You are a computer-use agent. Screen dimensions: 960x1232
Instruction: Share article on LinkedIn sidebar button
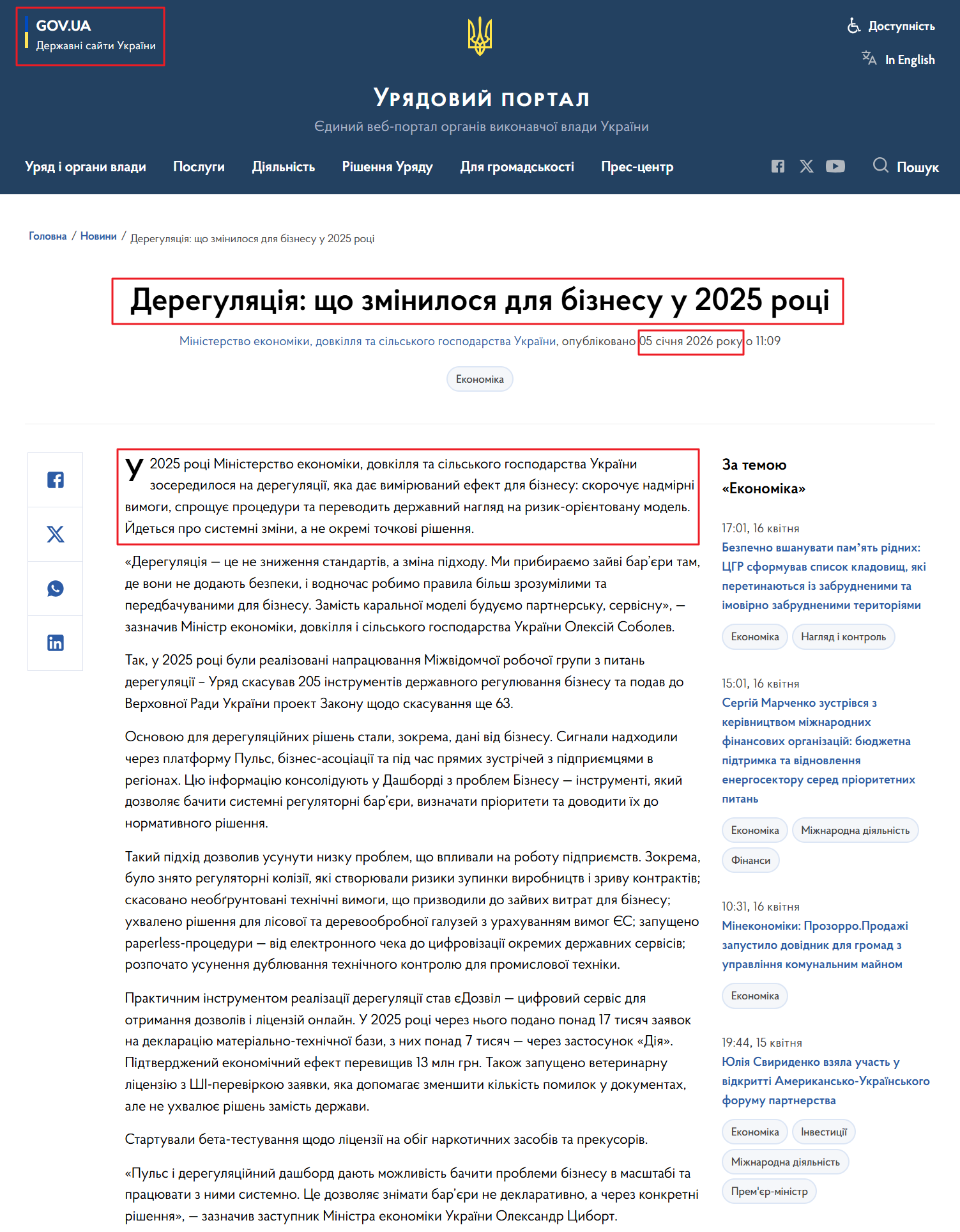[56, 643]
